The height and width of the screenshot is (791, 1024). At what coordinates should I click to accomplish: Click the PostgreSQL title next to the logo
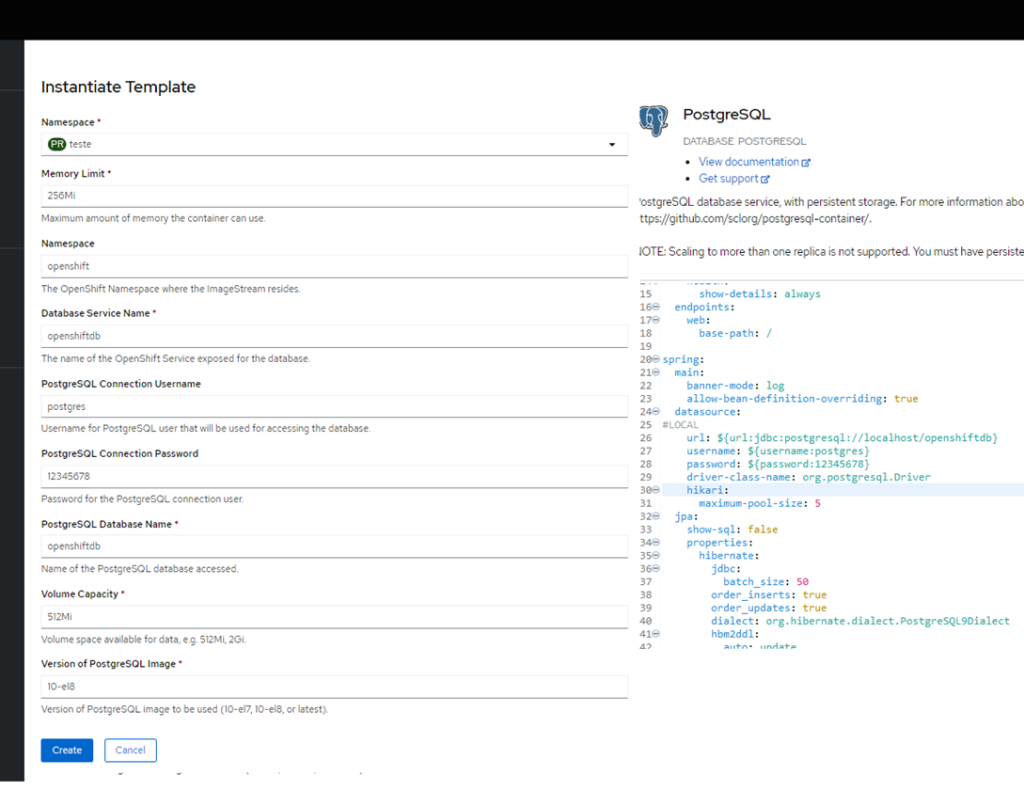coord(727,114)
